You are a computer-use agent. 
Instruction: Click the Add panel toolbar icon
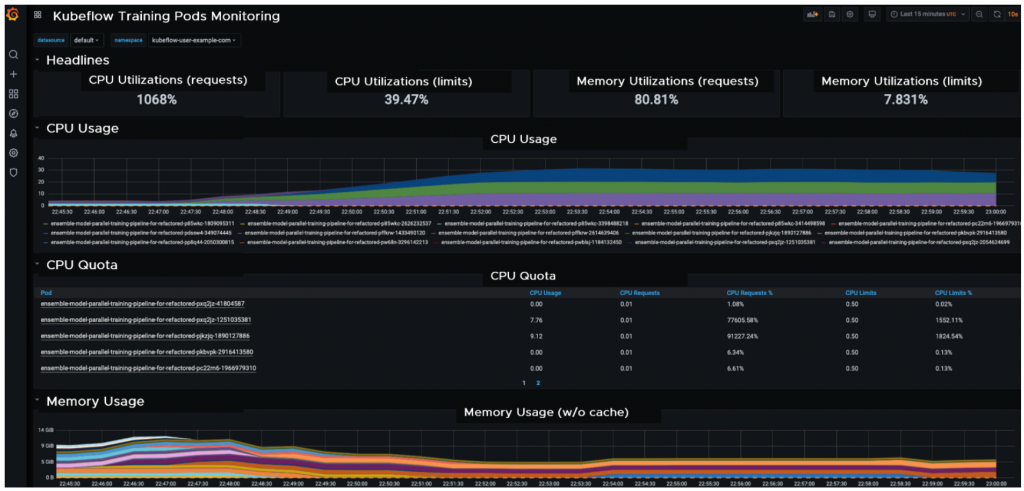tap(813, 14)
